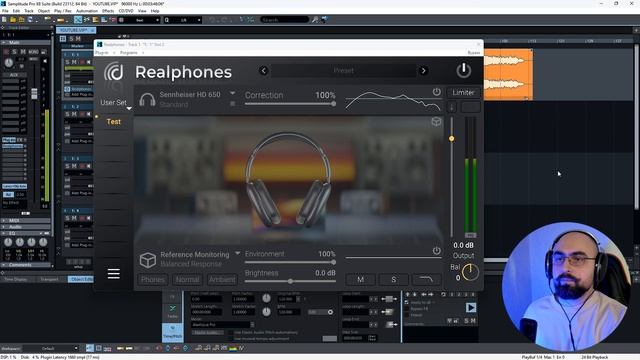Click the Realphones logo icon
This screenshot has height=360, width=640.
(x=113, y=72)
